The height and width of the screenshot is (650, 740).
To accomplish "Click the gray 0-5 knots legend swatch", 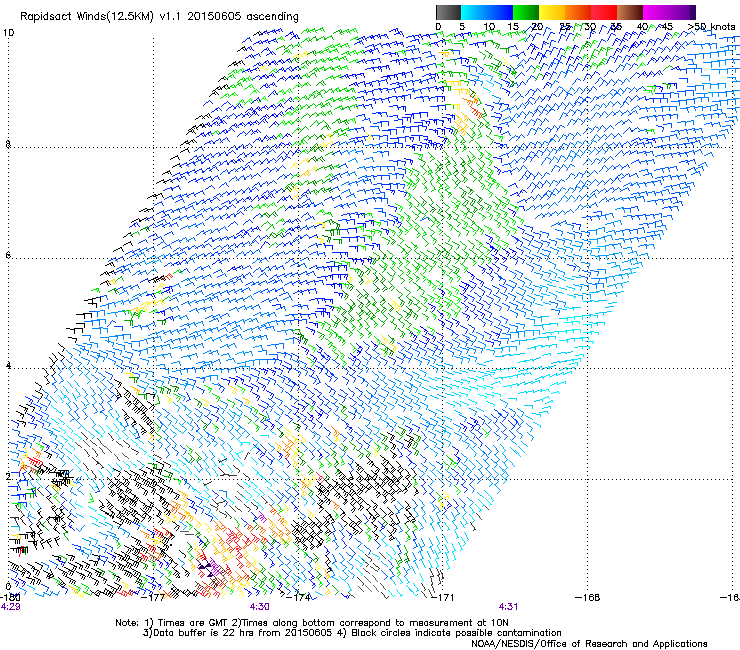I will pos(448,12).
